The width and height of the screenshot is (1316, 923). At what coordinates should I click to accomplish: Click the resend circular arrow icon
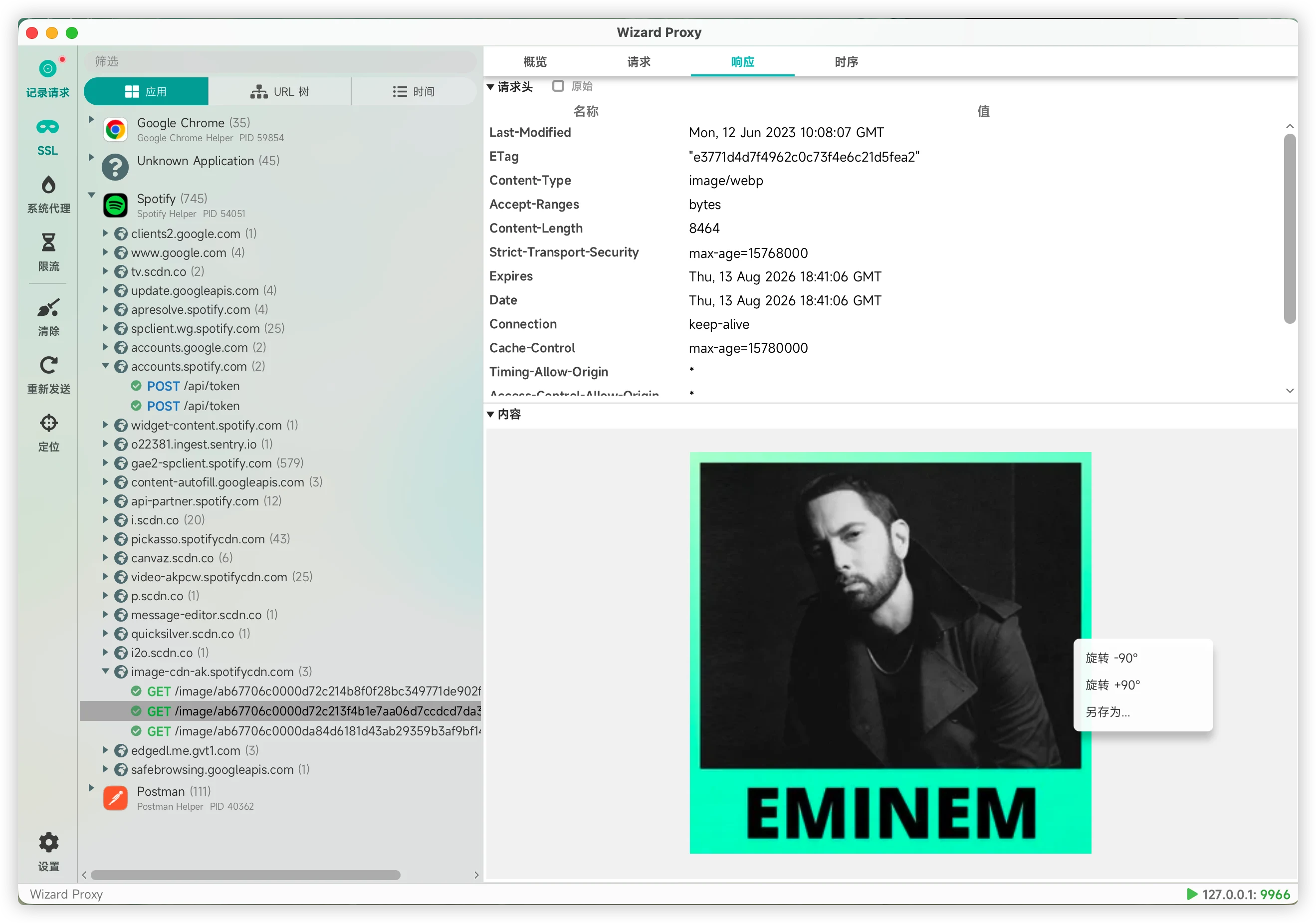(x=48, y=365)
